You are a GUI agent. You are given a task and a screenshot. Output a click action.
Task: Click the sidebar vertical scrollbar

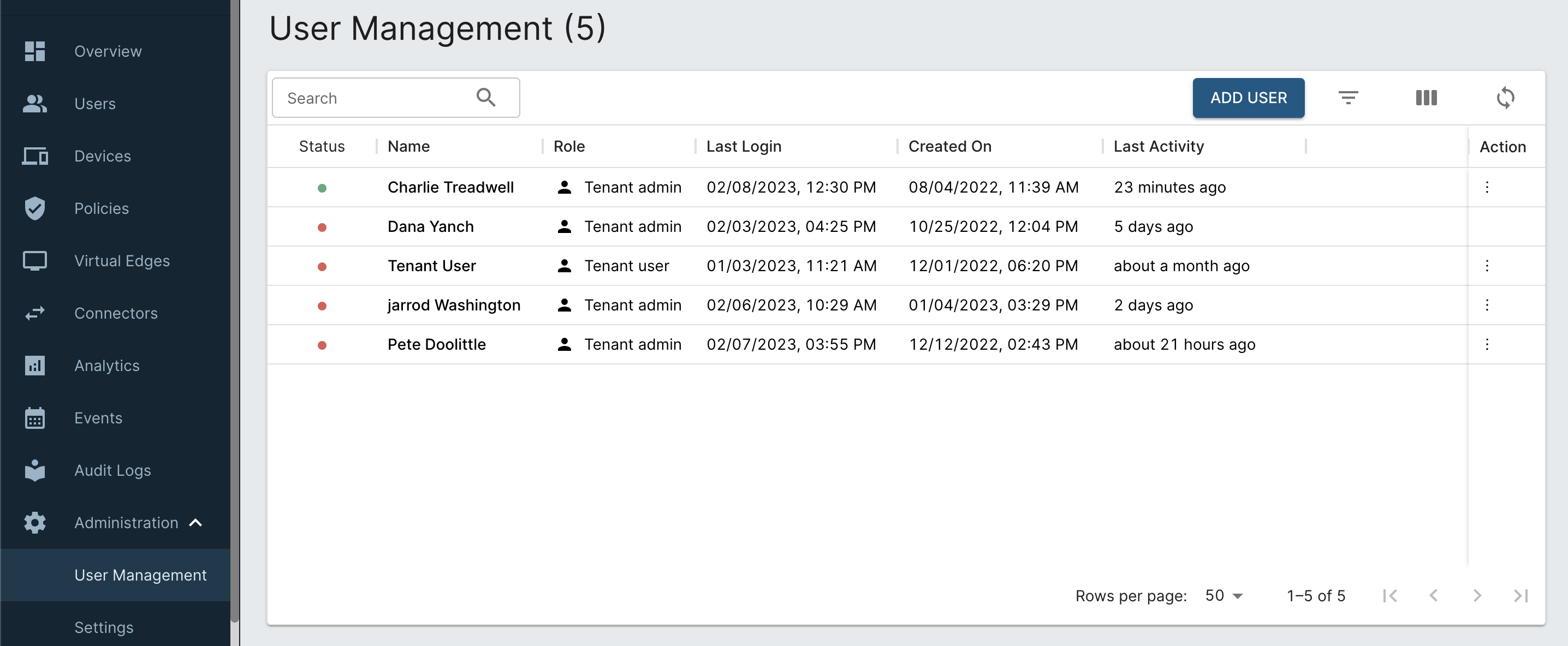point(234,304)
